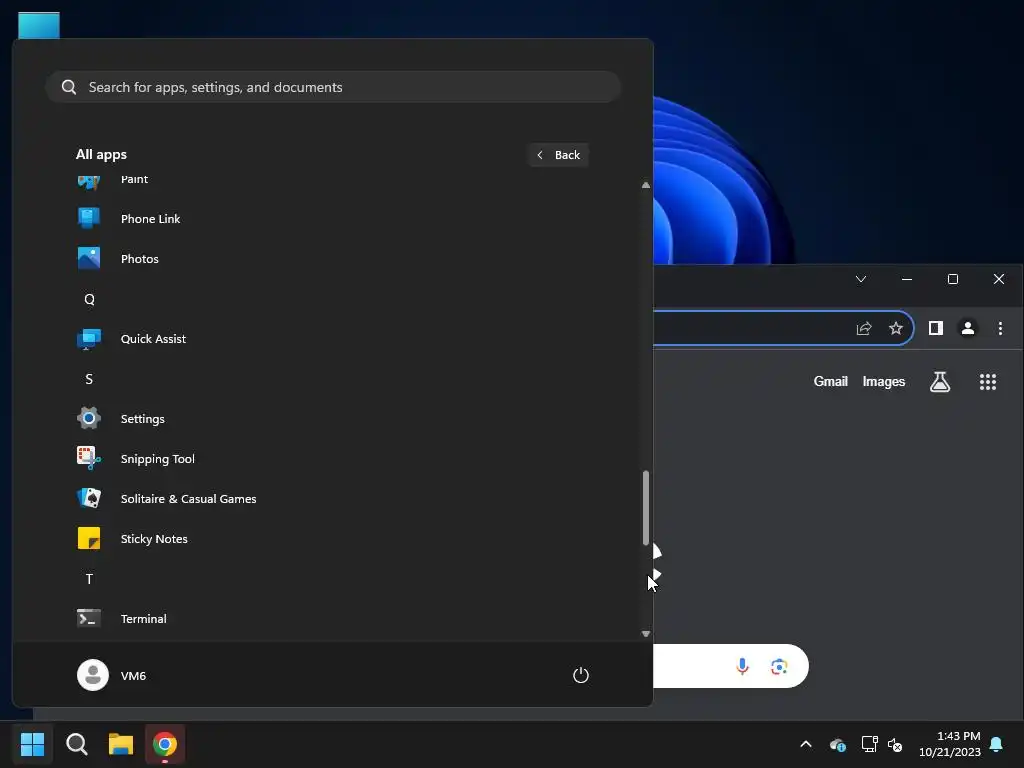Click All apps scrollbar up arrow
The height and width of the screenshot is (768, 1024).
tap(646, 185)
